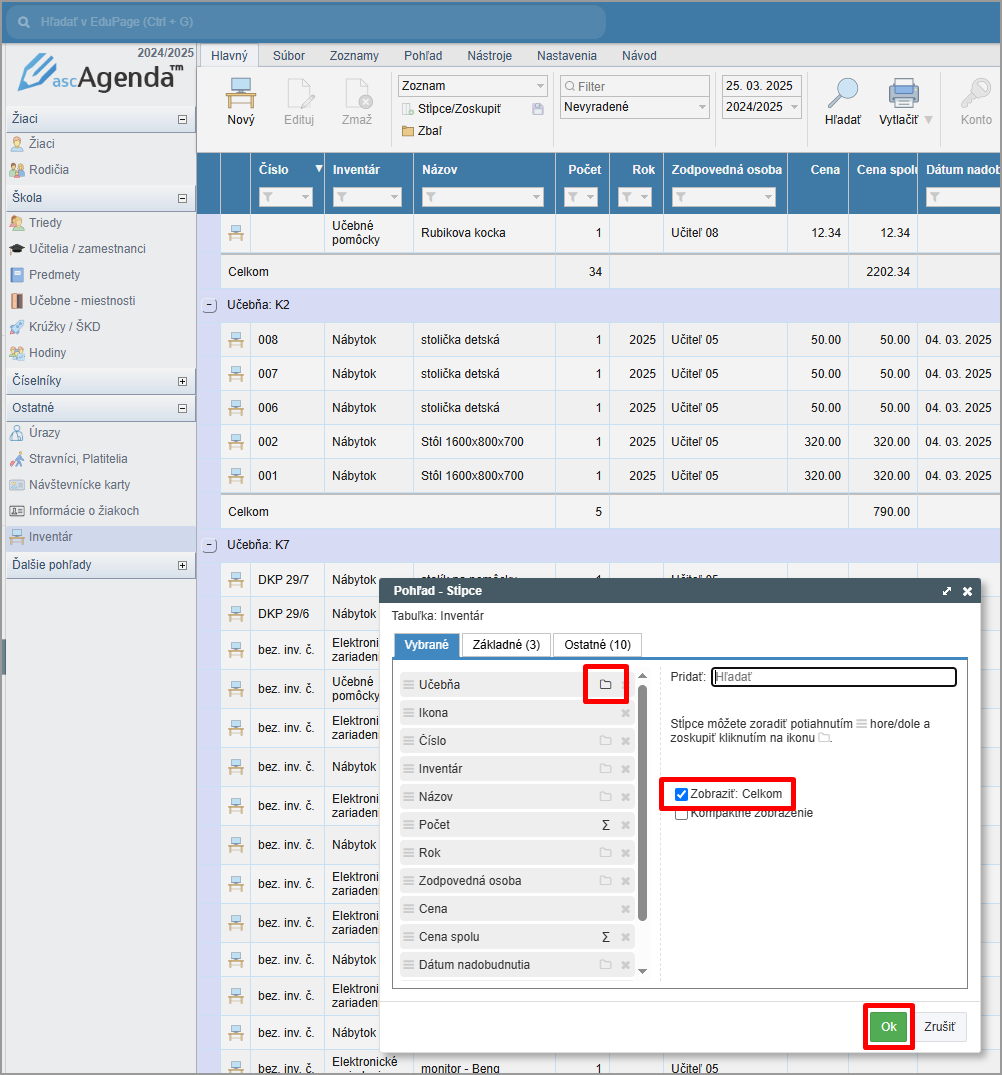Confirm the dialog with the Ok button
This screenshot has height=1075, width=1002.
[x=888, y=1027]
